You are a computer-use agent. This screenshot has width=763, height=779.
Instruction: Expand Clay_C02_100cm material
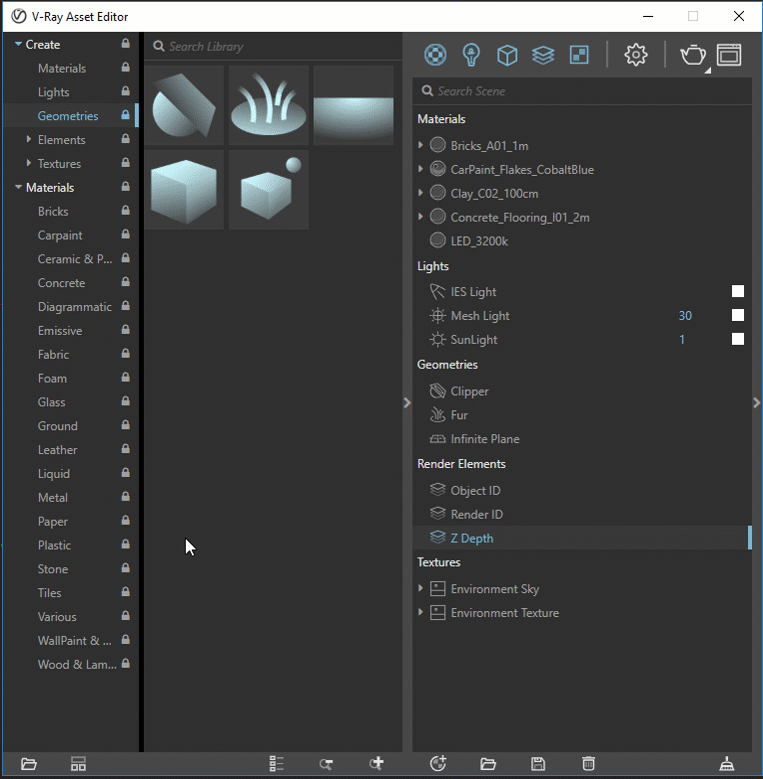[x=421, y=193]
